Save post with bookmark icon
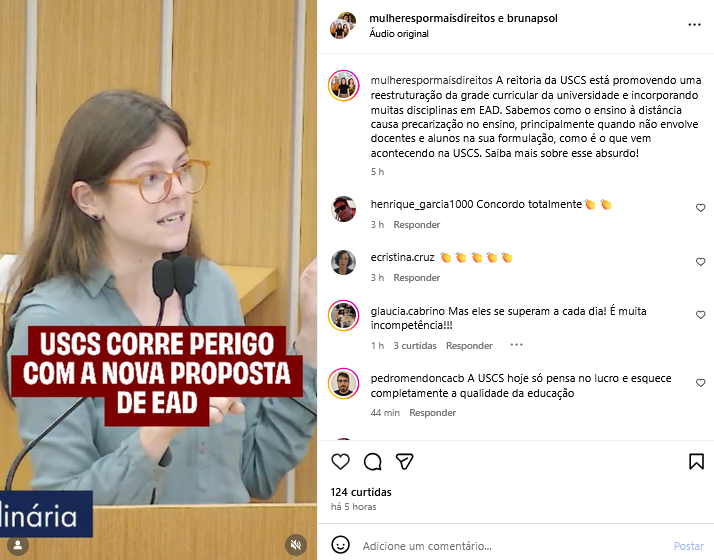Viewport: 714px width, 560px height. [x=696, y=462]
